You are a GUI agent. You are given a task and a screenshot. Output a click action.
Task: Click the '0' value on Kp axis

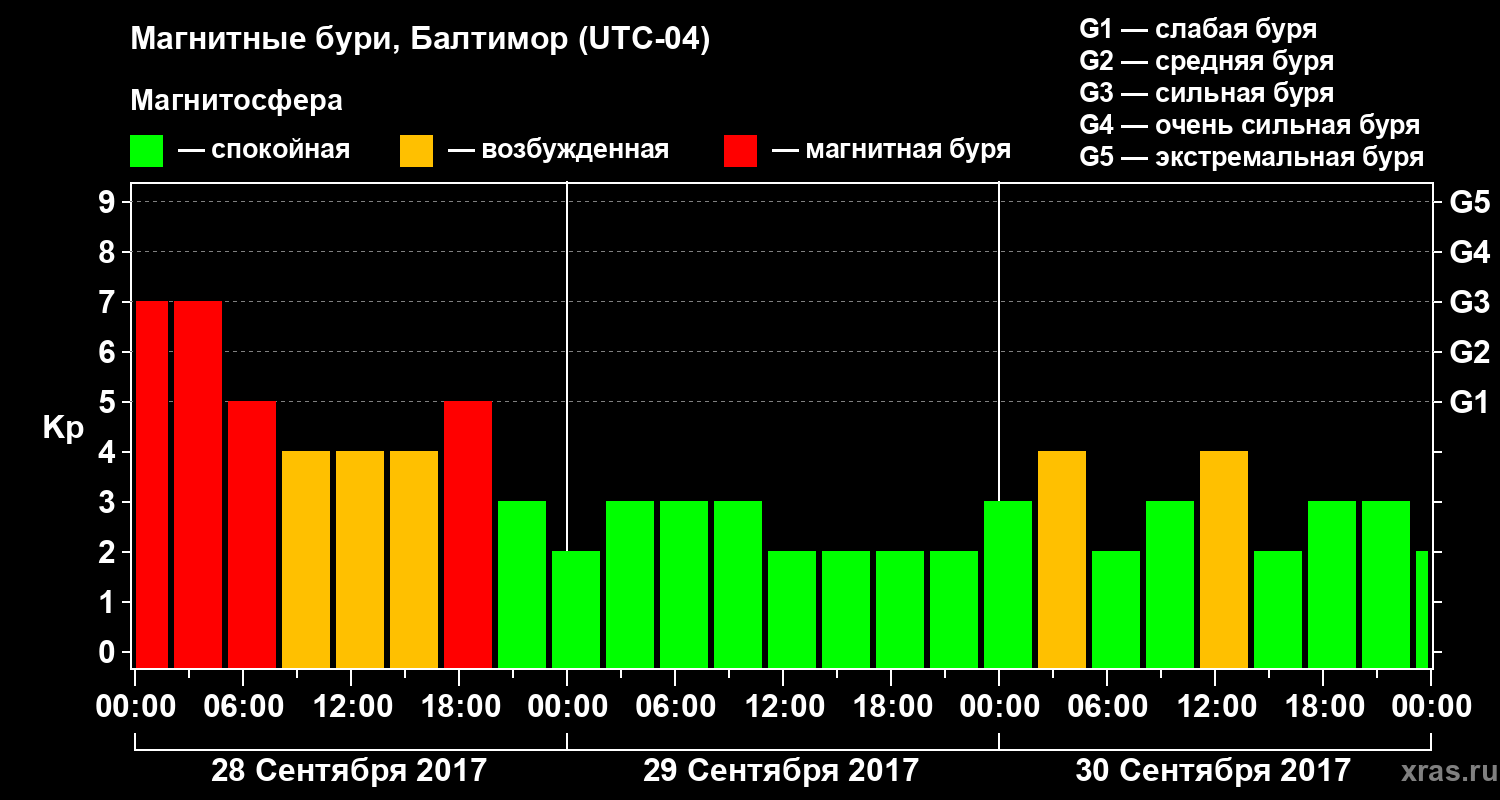pos(109,652)
